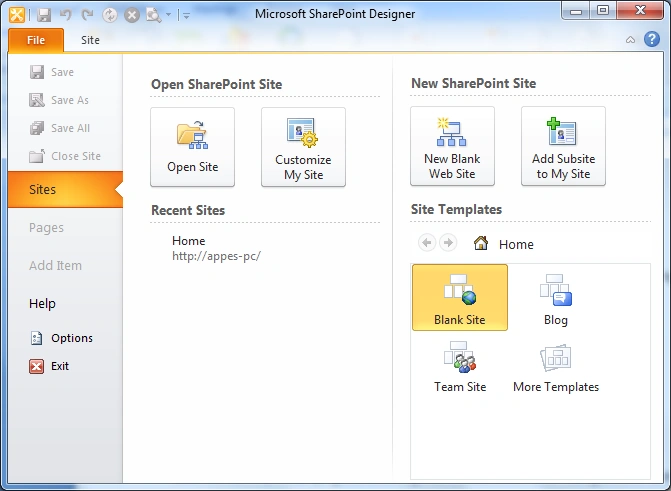This screenshot has height=491, width=671.
Task: Open the recent site Home entry
Action: 189,241
